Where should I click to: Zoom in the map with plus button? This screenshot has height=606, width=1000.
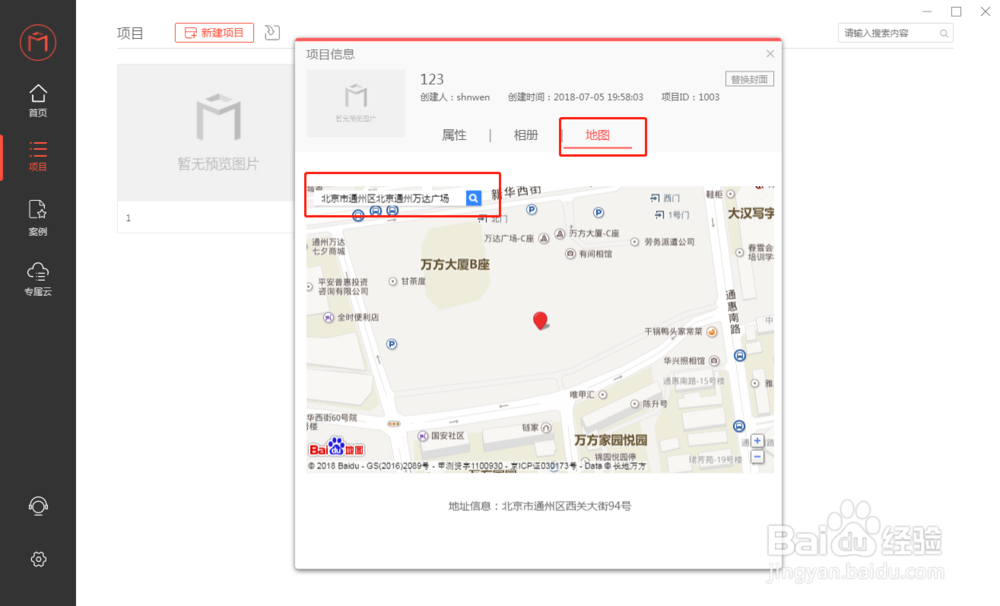757,441
